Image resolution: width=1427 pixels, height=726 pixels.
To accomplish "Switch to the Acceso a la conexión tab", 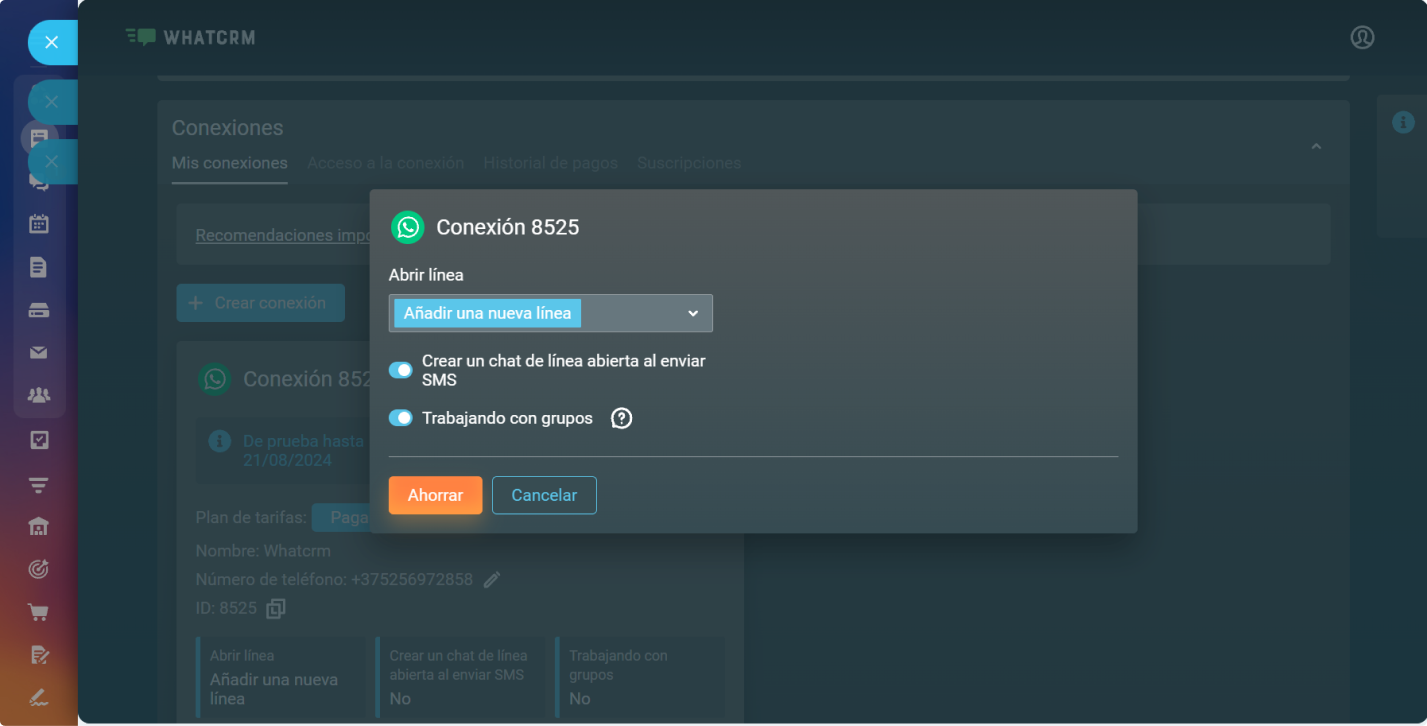I will point(386,163).
